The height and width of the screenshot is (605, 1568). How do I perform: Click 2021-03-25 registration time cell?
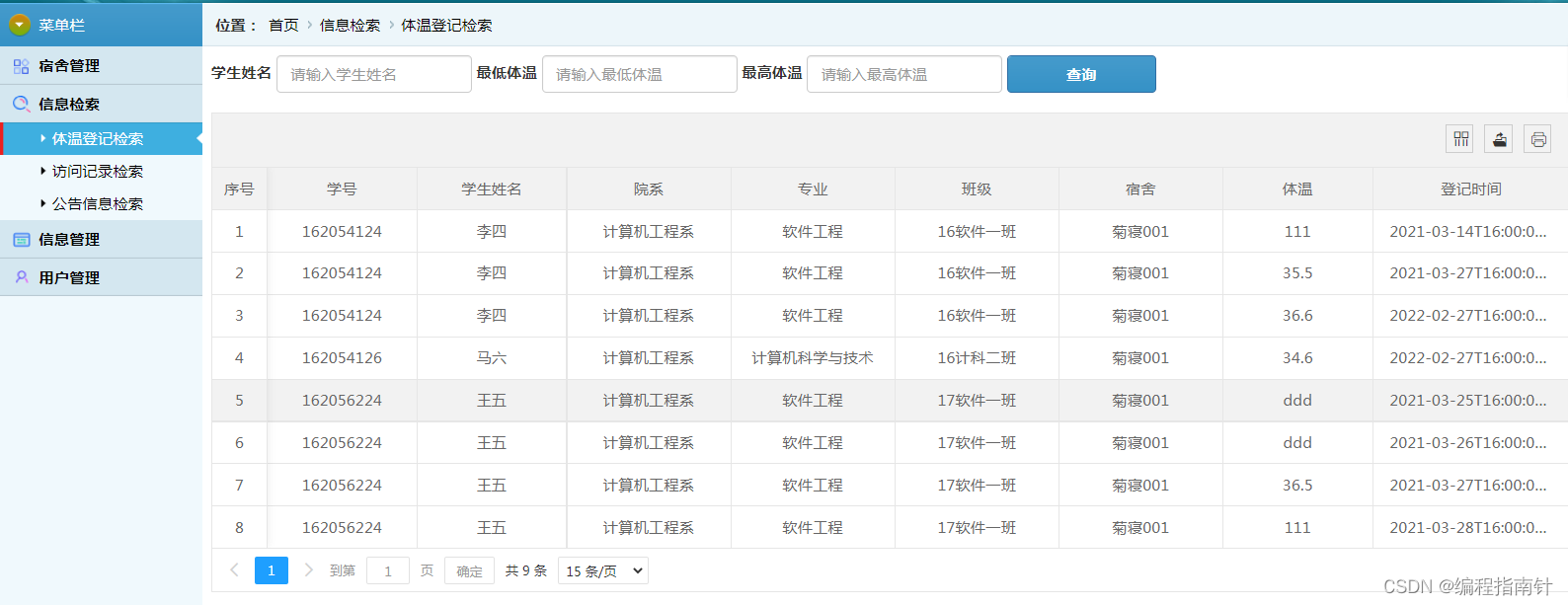1470,401
